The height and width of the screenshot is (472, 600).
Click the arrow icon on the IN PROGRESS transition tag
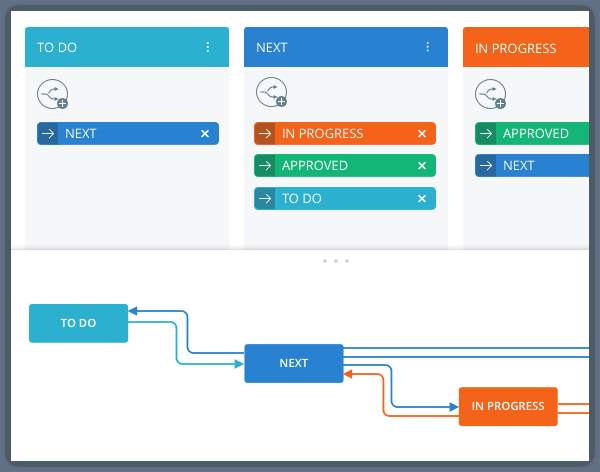pyautogui.click(x=265, y=134)
